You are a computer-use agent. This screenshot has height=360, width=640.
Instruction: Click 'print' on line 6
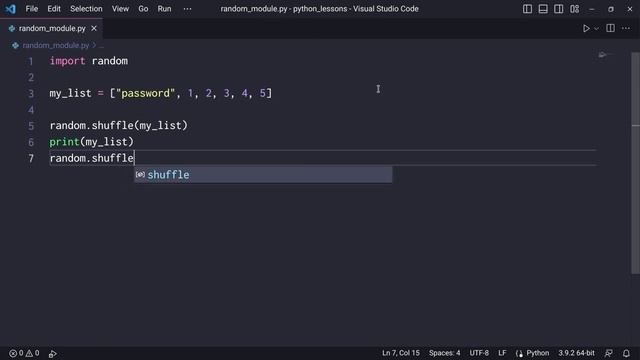coord(64,142)
